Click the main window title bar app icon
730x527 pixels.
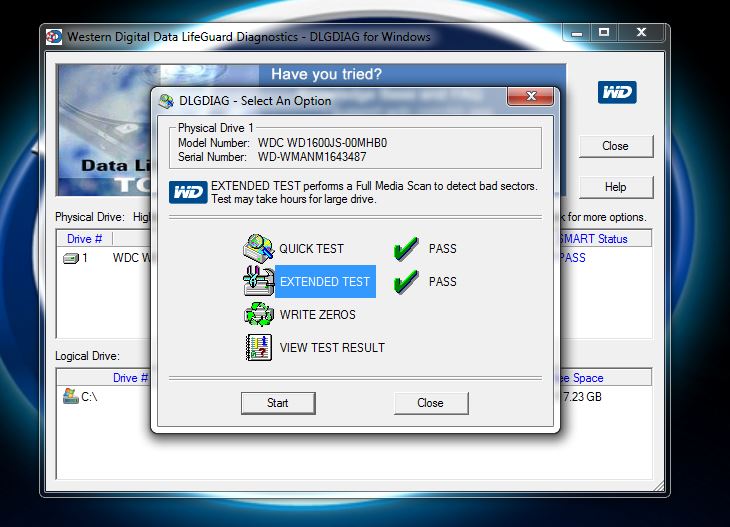pyautogui.click(x=54, y=37)
